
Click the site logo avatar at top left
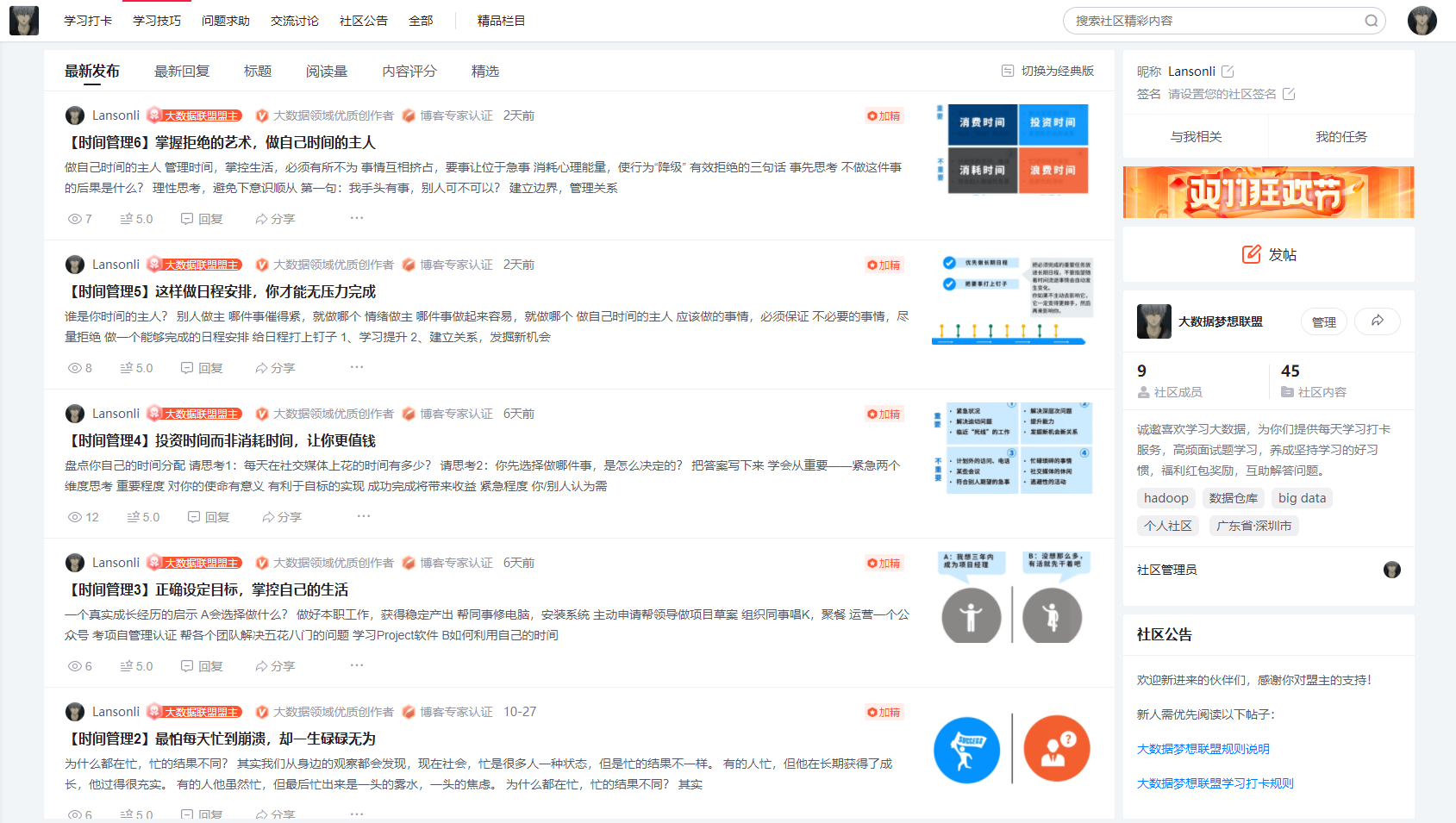[x=24, y=21]
